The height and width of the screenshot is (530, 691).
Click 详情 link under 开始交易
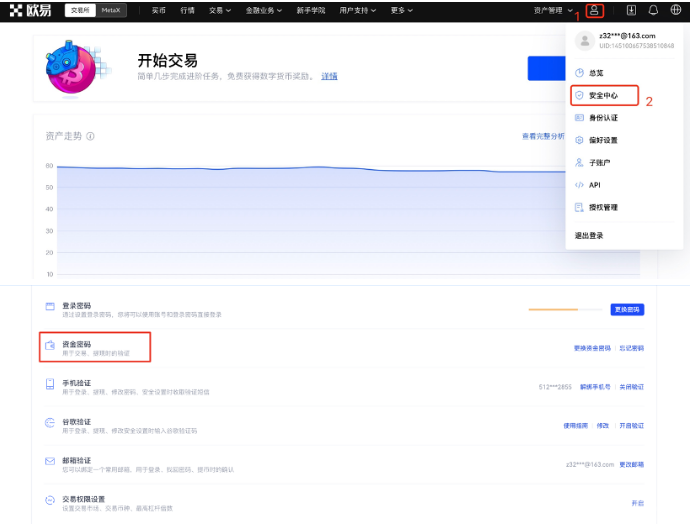(329, 76)
